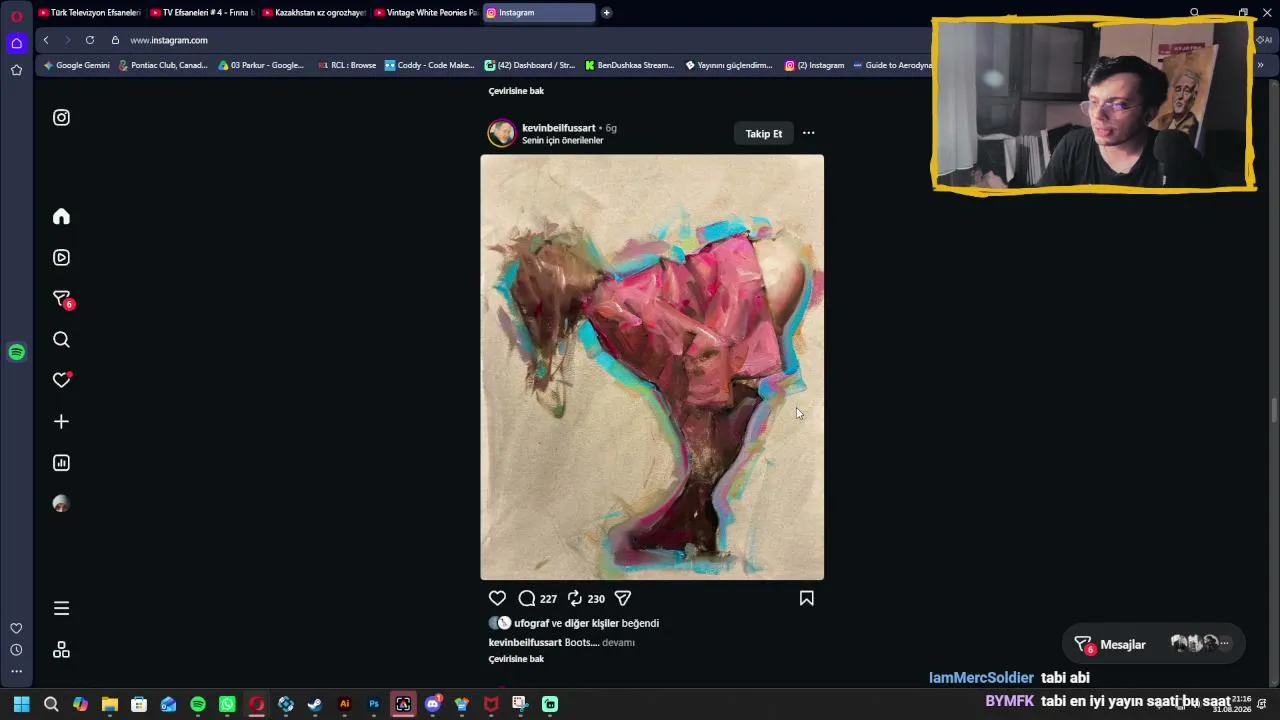Open the ufograf profile link
Image resolution: width=1280 pixels, height=720 pixels.
(x=531, y=623)
